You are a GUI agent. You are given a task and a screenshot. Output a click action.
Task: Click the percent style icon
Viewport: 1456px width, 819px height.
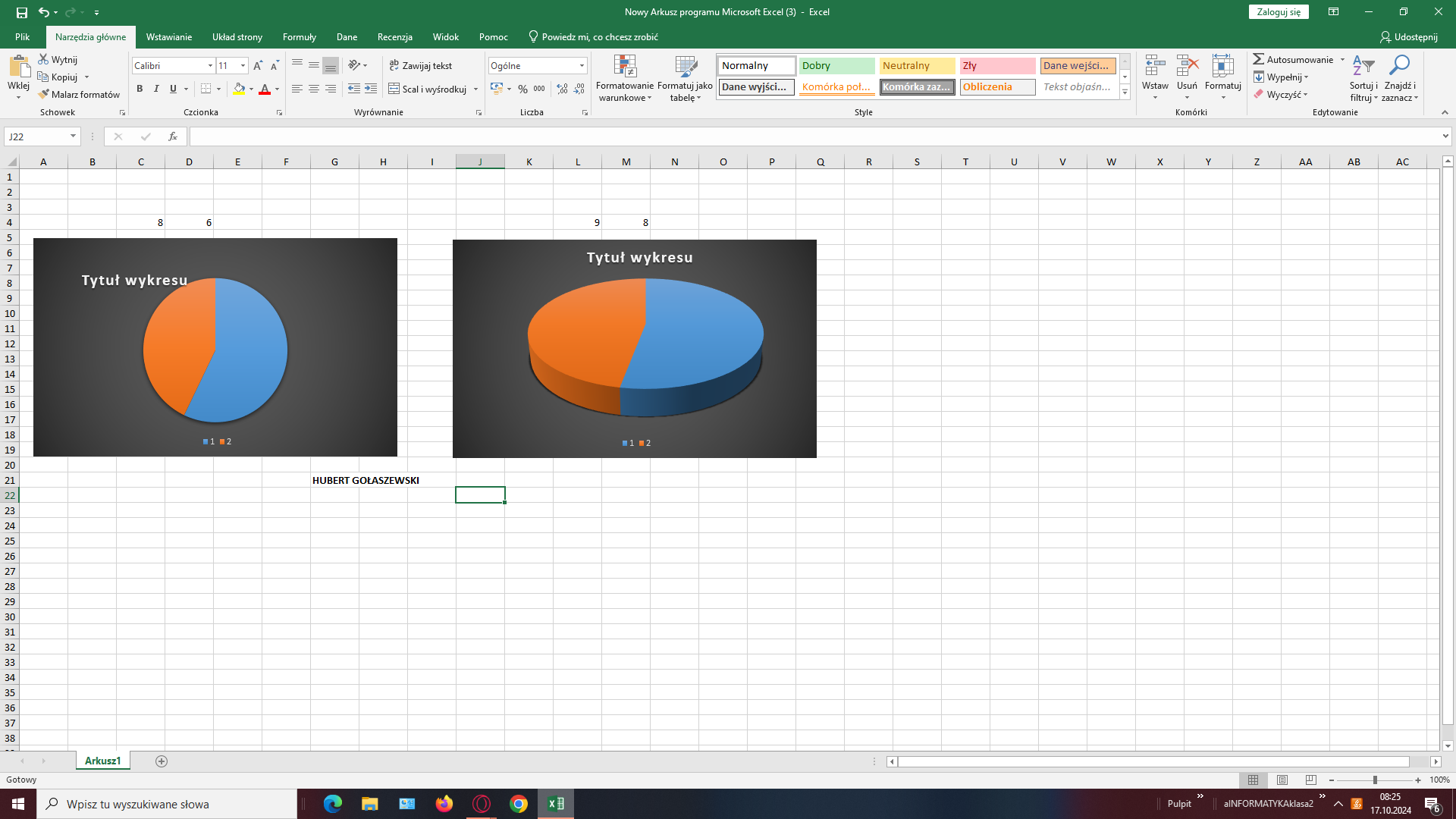pos(522,89)
